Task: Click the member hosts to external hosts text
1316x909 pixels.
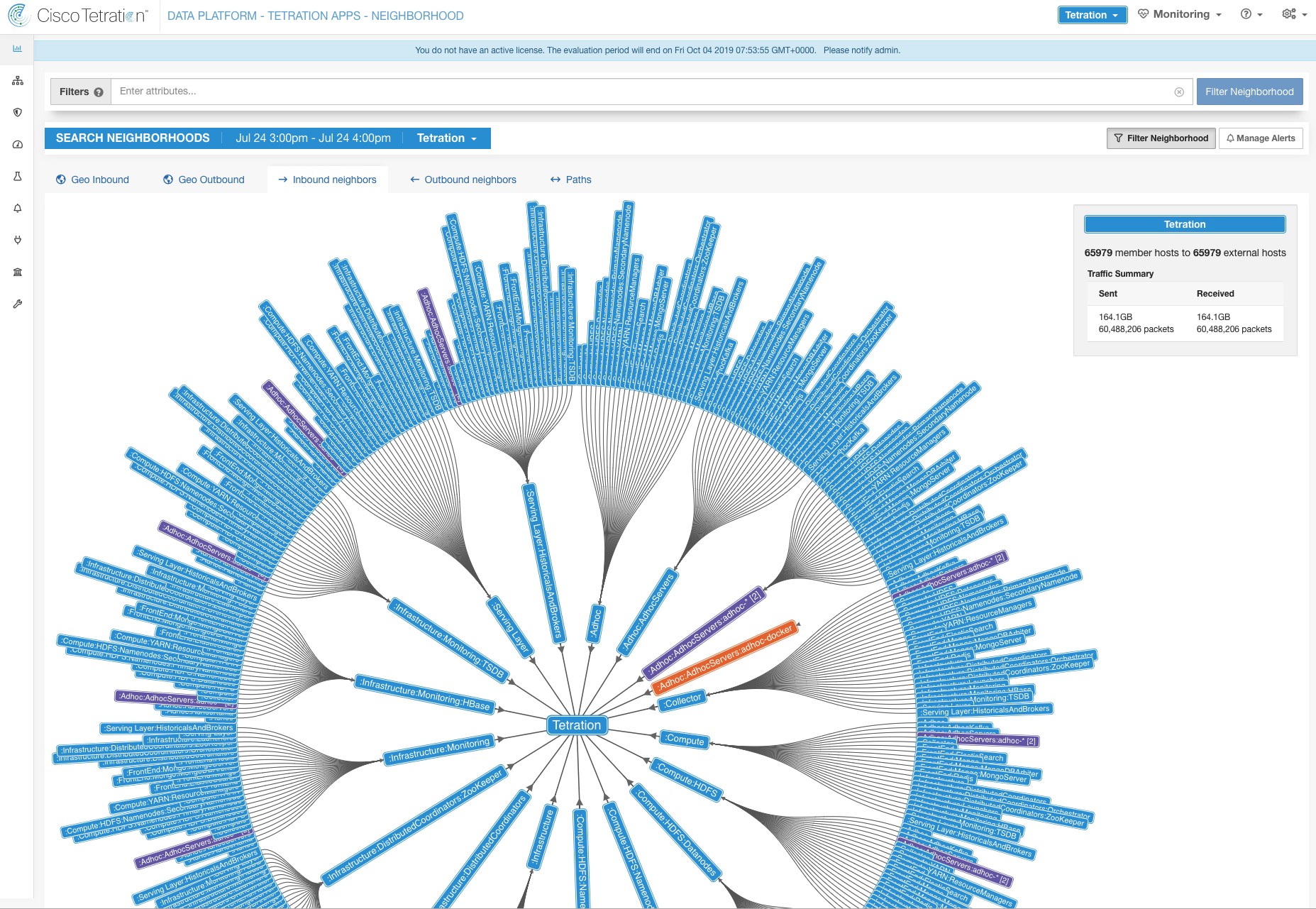Action: pyautogui.click(x=1185, y=253)
